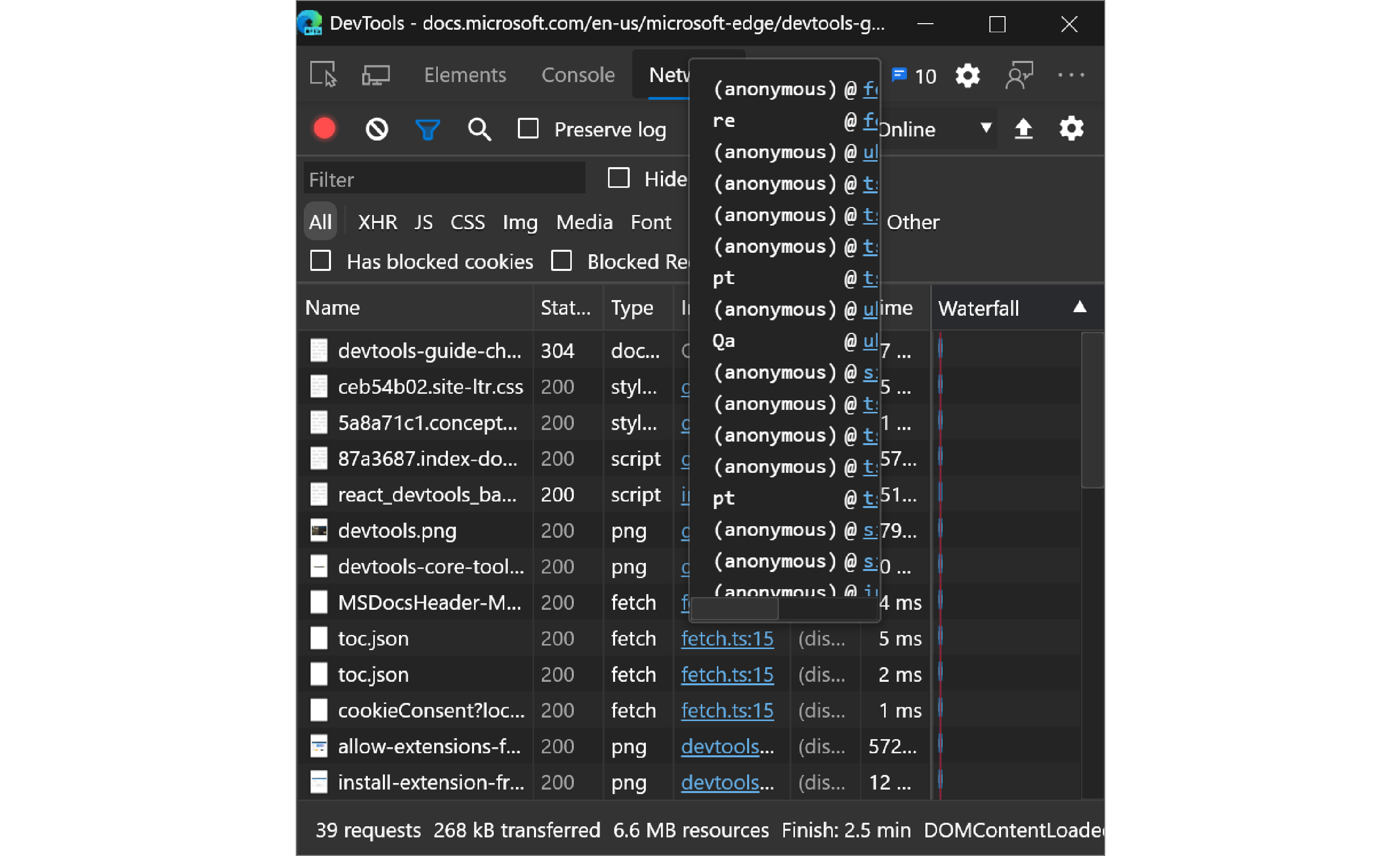The height and width of the screenshot is (856, 1400).
Task: Toggle the Preserve log checkbox
Action: tap(530, 128)
